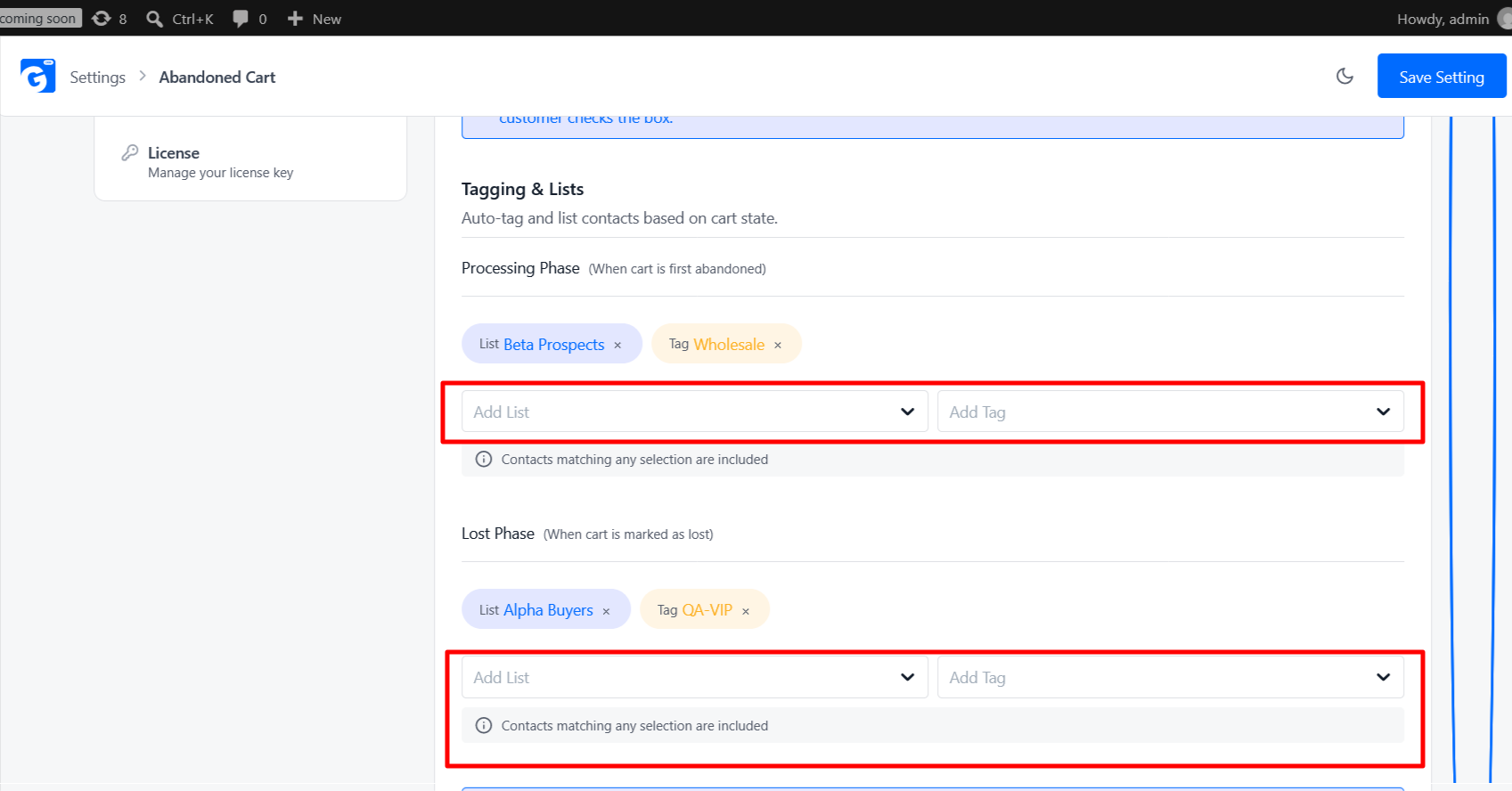1512x791 pixels.
Task: Open Add Tag dropdown for Processing Phase
Action: [x=1171, y=412]
